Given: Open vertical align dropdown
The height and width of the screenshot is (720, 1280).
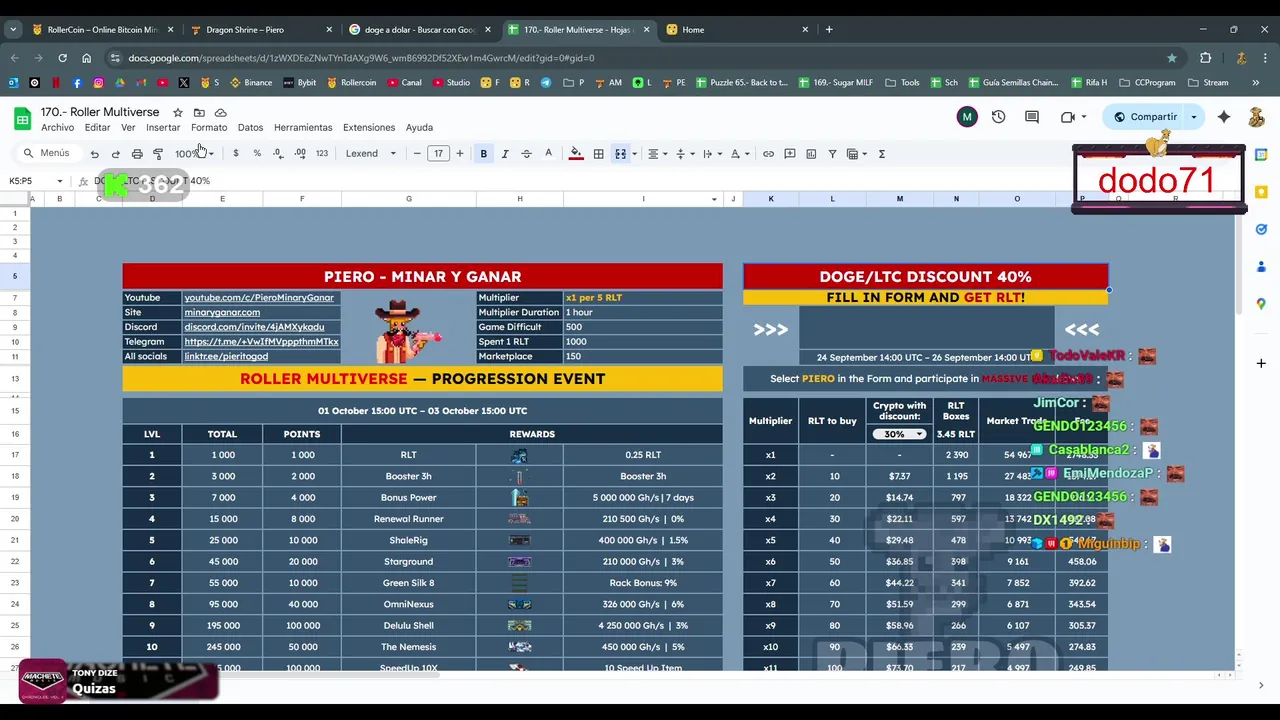Looking at the screenshot, I should 684,154.
